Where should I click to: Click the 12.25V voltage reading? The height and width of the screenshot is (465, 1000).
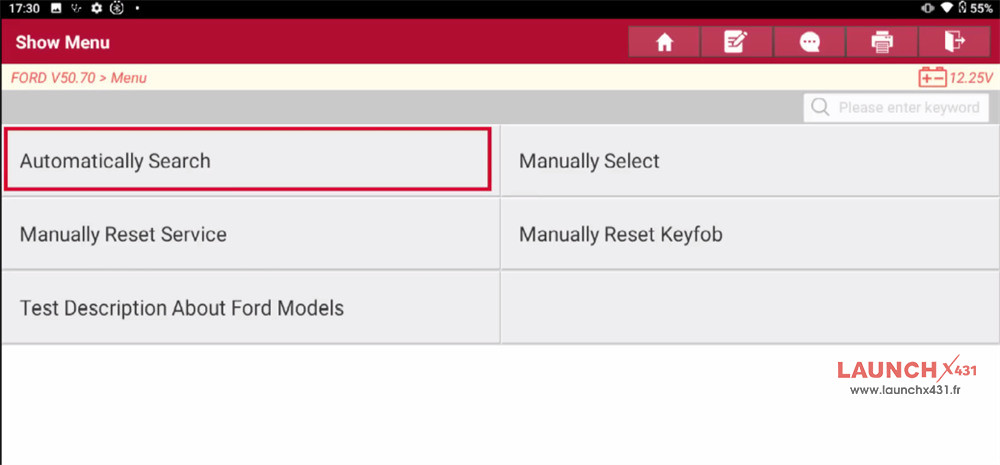tap(971, 78)
